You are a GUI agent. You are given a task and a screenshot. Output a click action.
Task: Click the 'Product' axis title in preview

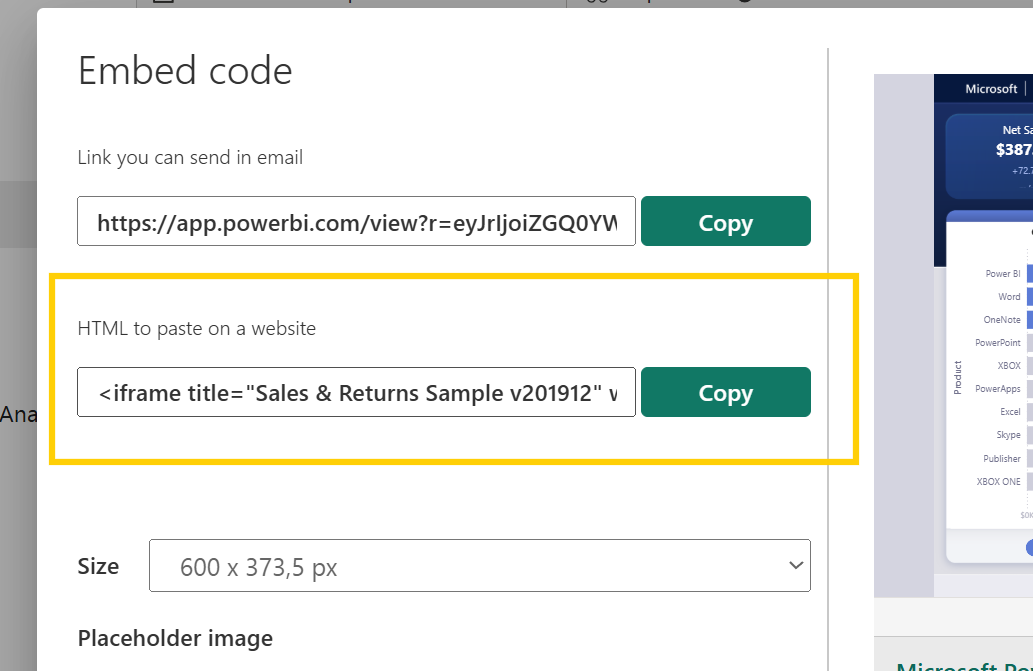tap(958, 378)
